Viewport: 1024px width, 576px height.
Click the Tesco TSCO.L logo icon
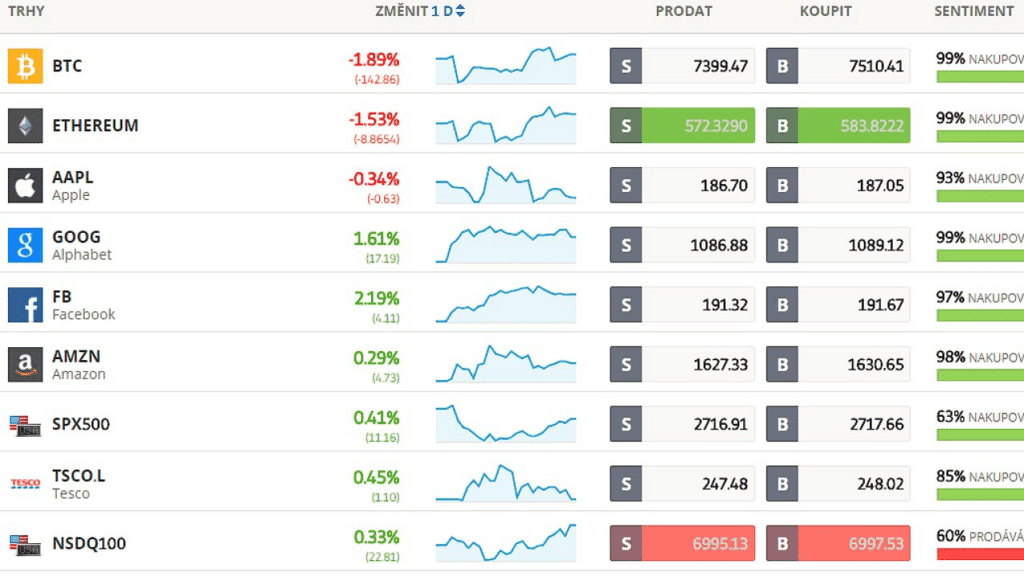click(x=25, y=484)
